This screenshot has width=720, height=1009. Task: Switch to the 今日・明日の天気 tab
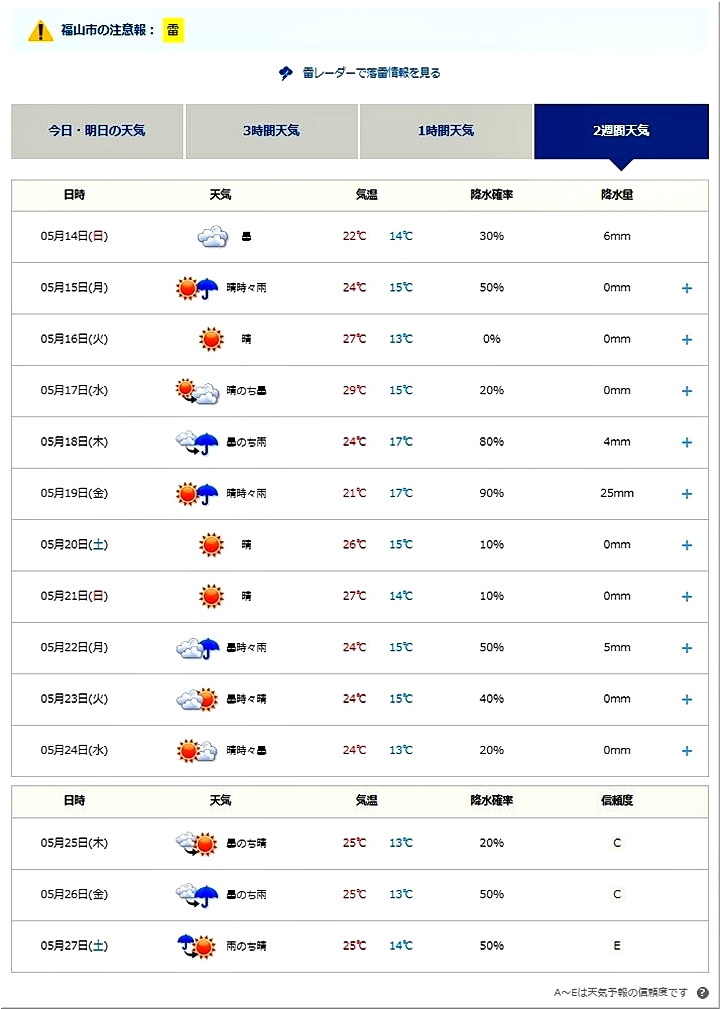(97, 131)
